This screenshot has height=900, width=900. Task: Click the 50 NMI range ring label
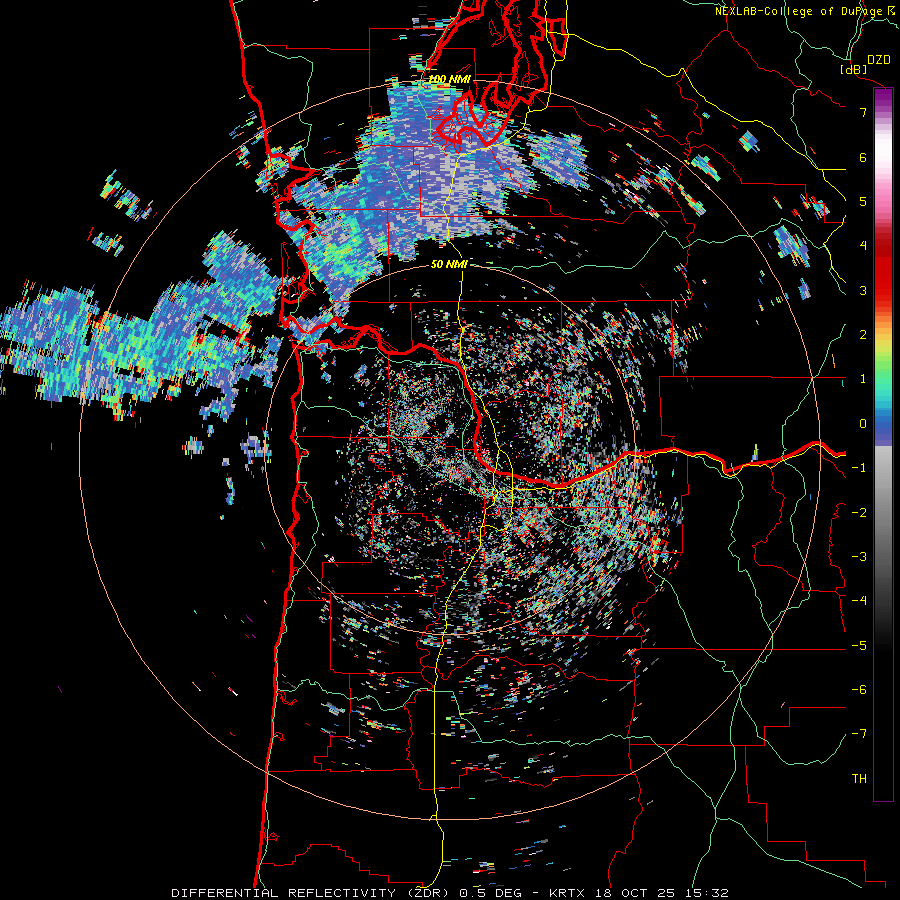pyautogui.click(x=449, y=264)
